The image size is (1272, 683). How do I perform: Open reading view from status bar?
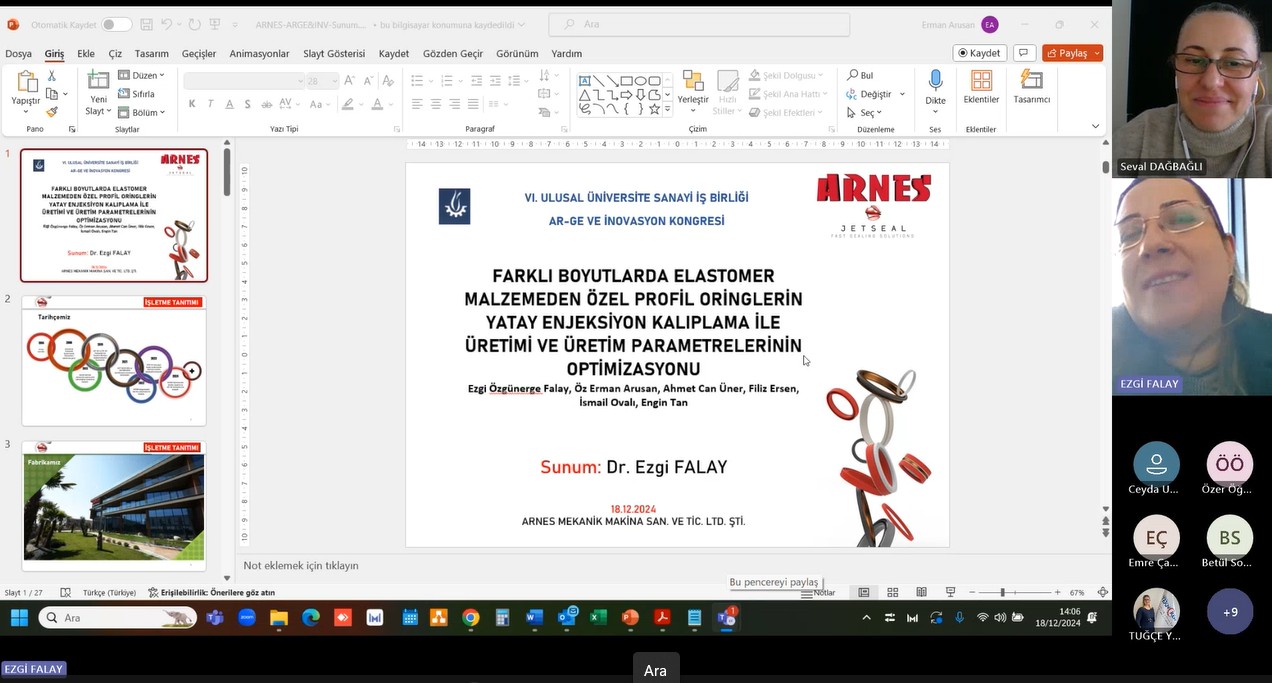pos(921,592)
